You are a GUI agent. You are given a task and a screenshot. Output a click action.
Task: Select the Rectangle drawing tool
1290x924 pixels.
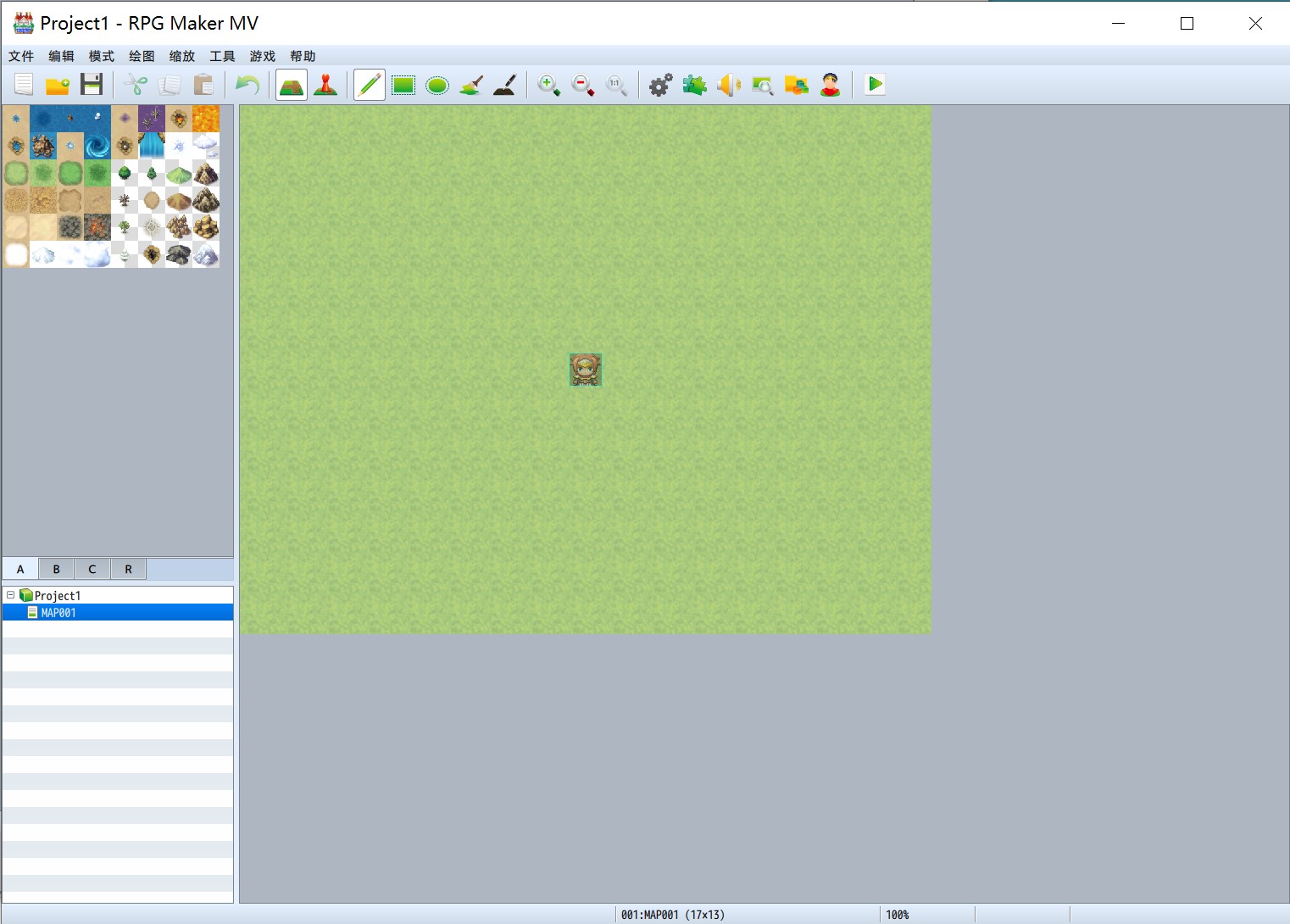403,85
